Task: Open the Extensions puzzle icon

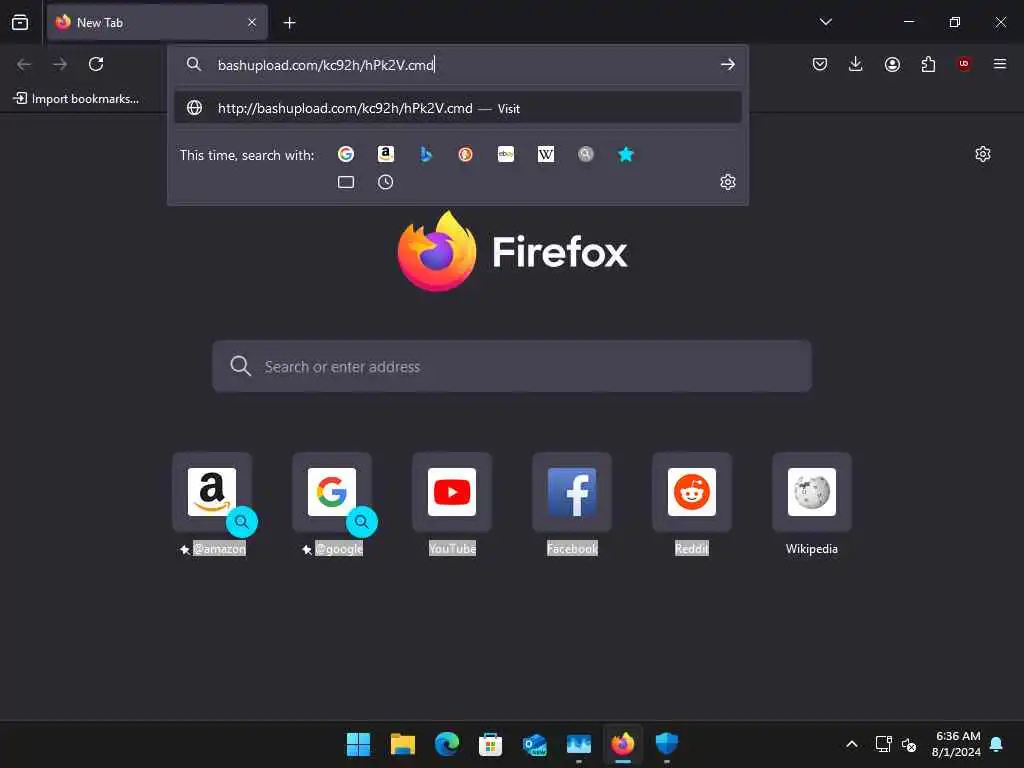Action: click(928, 64)
